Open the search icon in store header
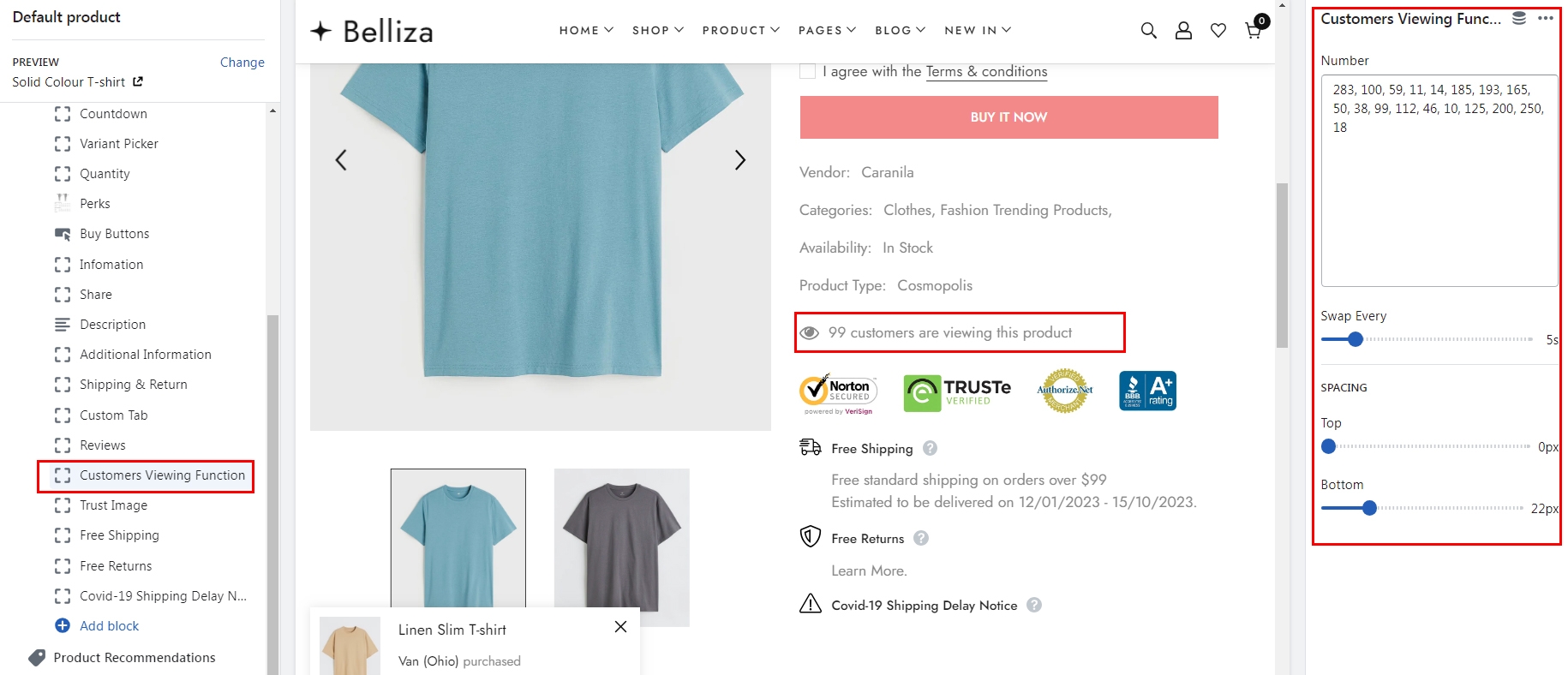Image resolution: width=1568 pixels, height=675 pixels. [1148, 31]
